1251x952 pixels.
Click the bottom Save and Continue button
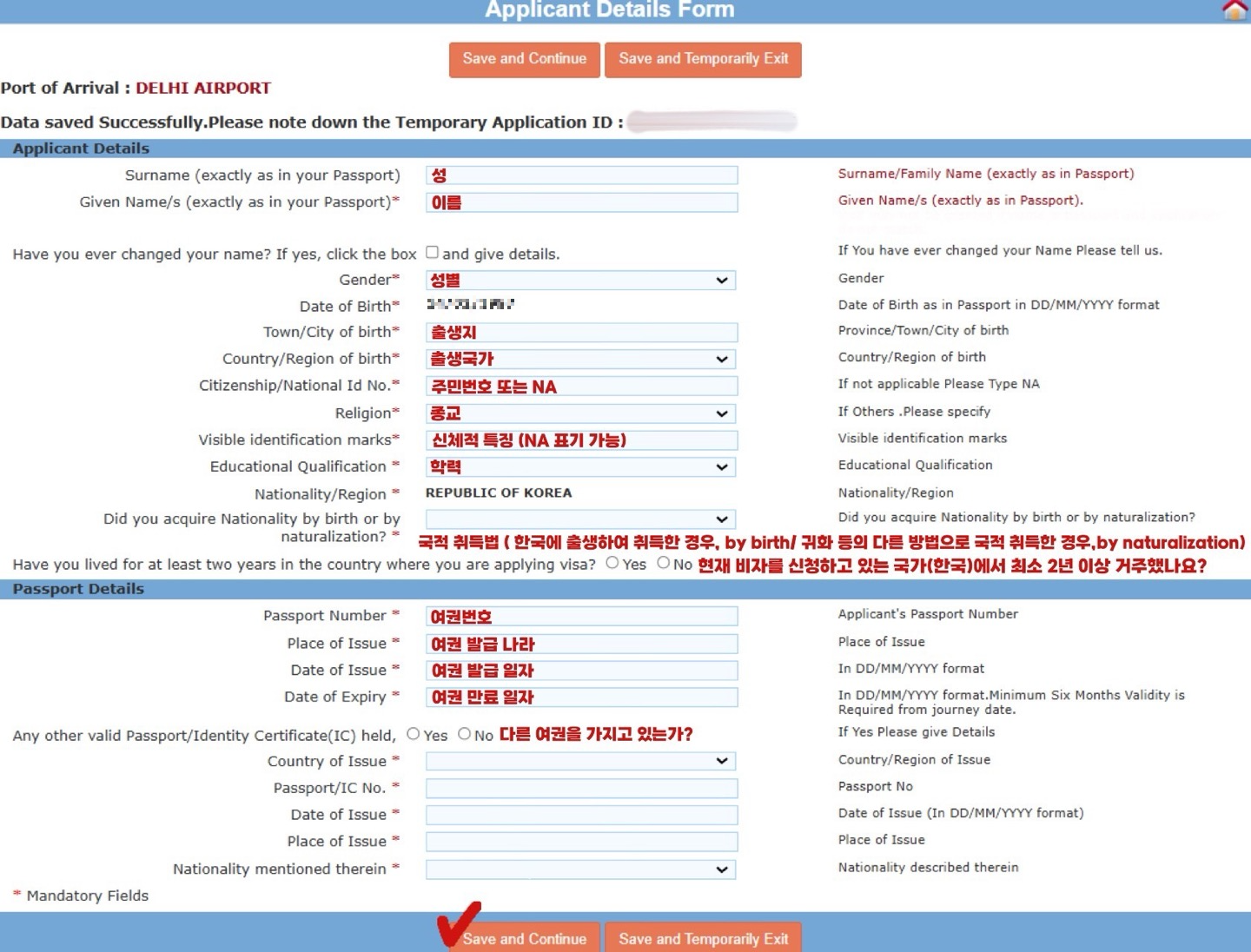tap(525, 938)
